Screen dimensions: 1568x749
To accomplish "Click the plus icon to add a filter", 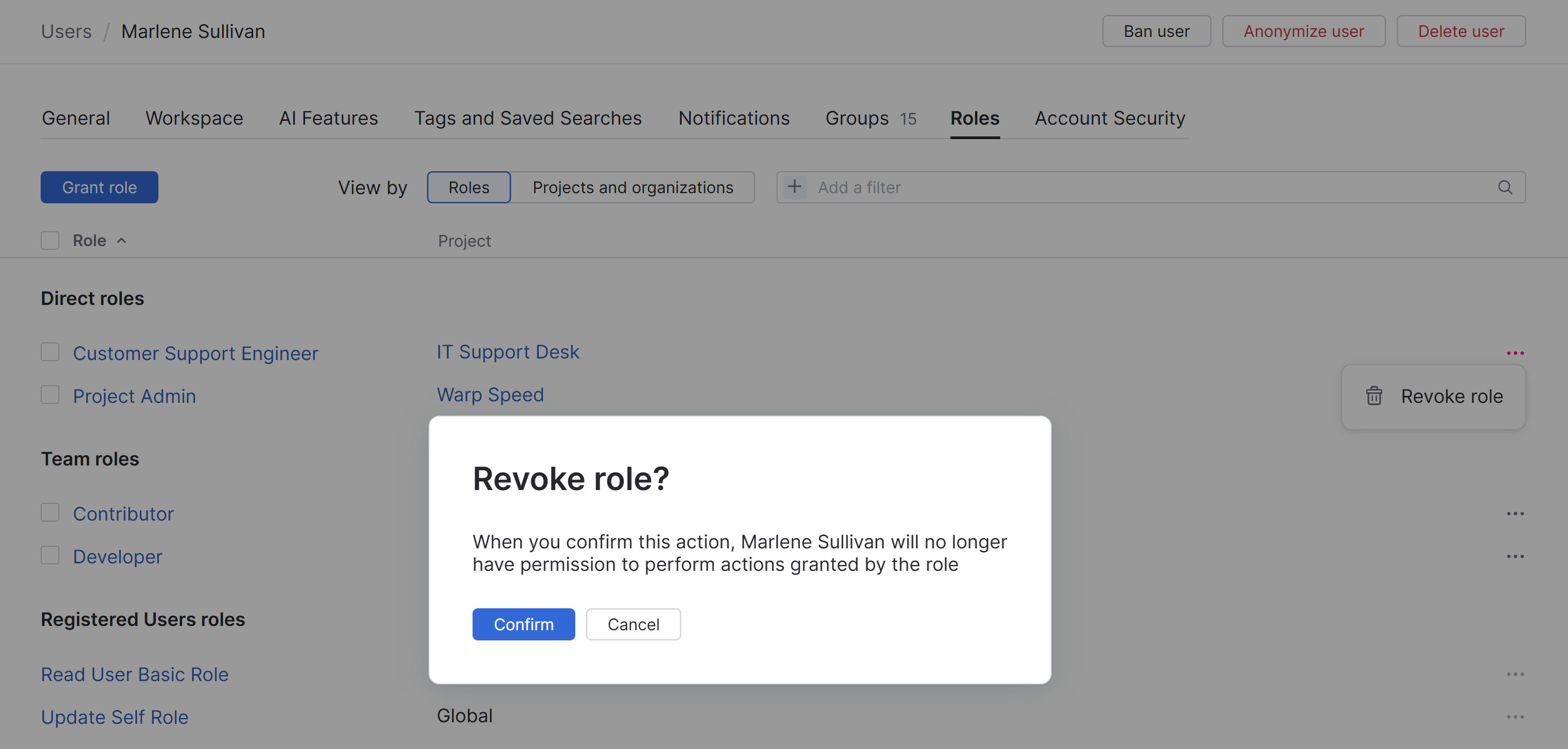I will click(794, 187).
